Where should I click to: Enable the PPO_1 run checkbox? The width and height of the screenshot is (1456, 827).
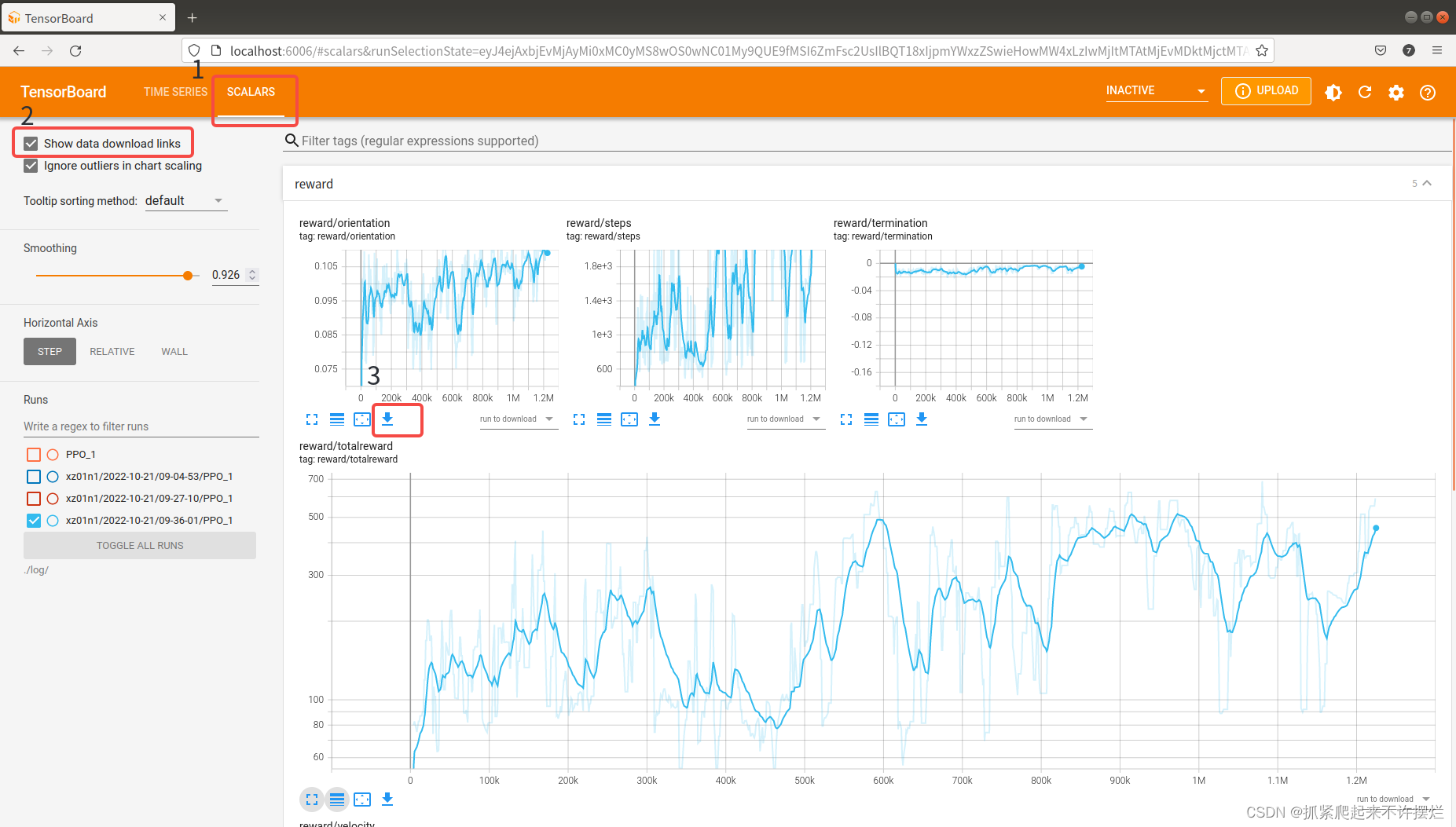34,455
